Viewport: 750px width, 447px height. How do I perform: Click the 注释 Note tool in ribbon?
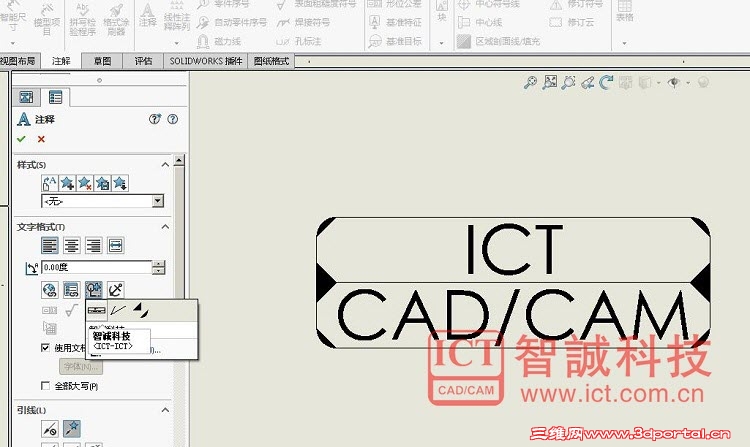[148, 14]
